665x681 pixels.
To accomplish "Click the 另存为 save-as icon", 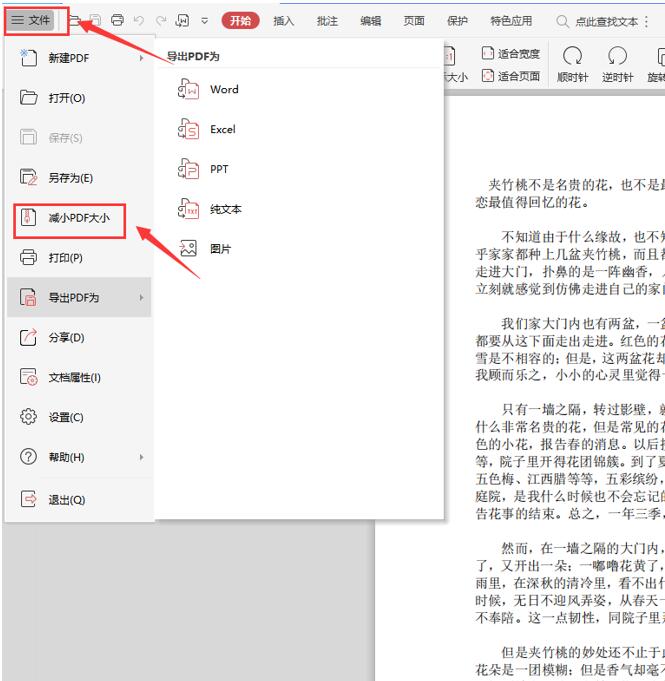I will coord(28,177).
